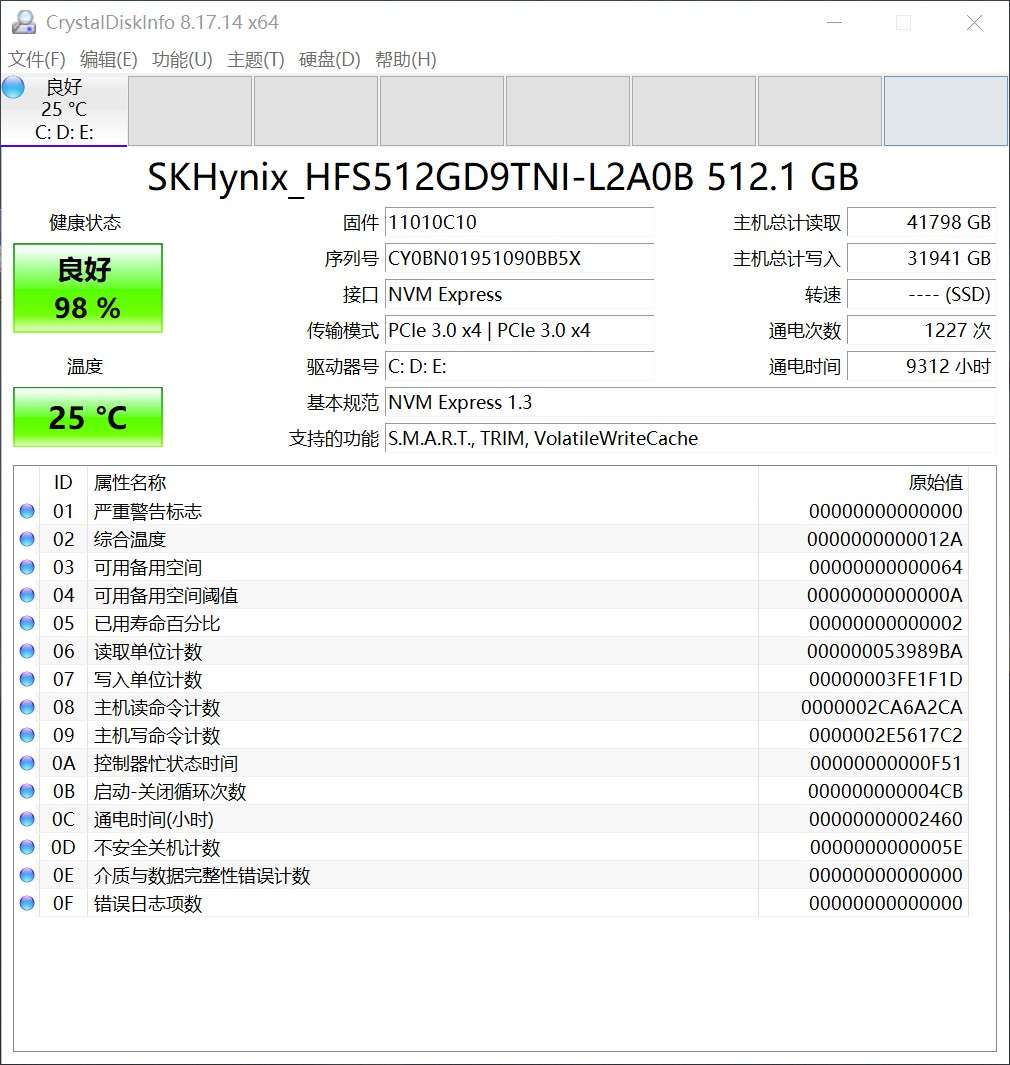Click the rotation rate value ---- (SSD)
The image size is (1010, 1065).
click(922, 295)
